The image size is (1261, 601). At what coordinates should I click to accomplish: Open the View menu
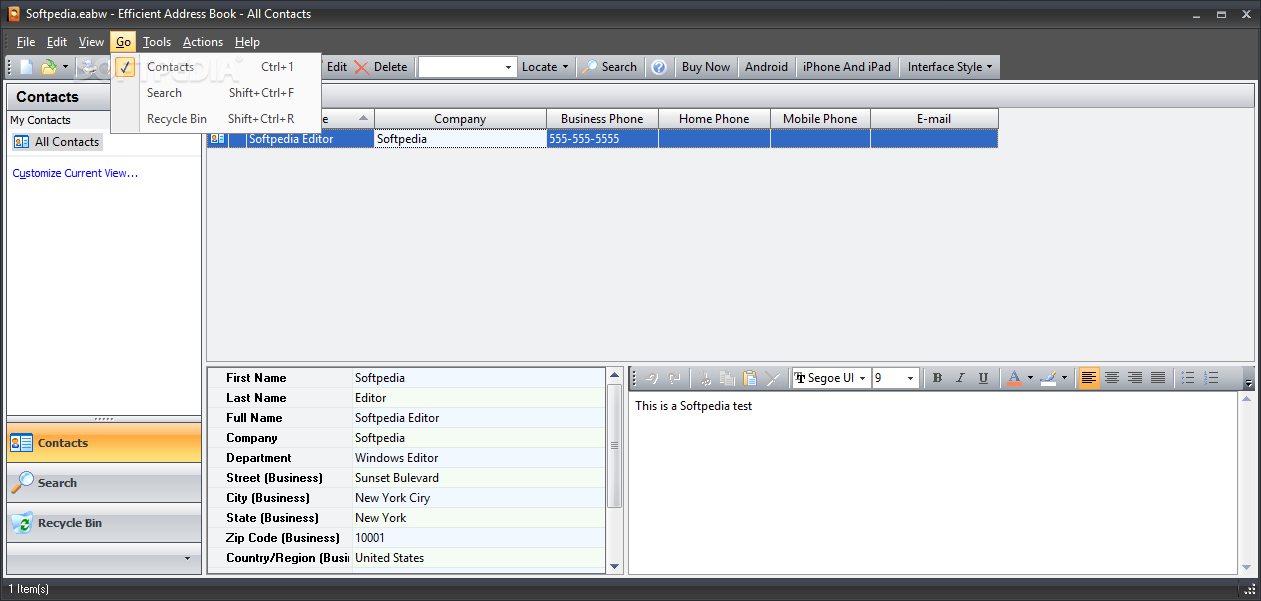pos(91,42)
